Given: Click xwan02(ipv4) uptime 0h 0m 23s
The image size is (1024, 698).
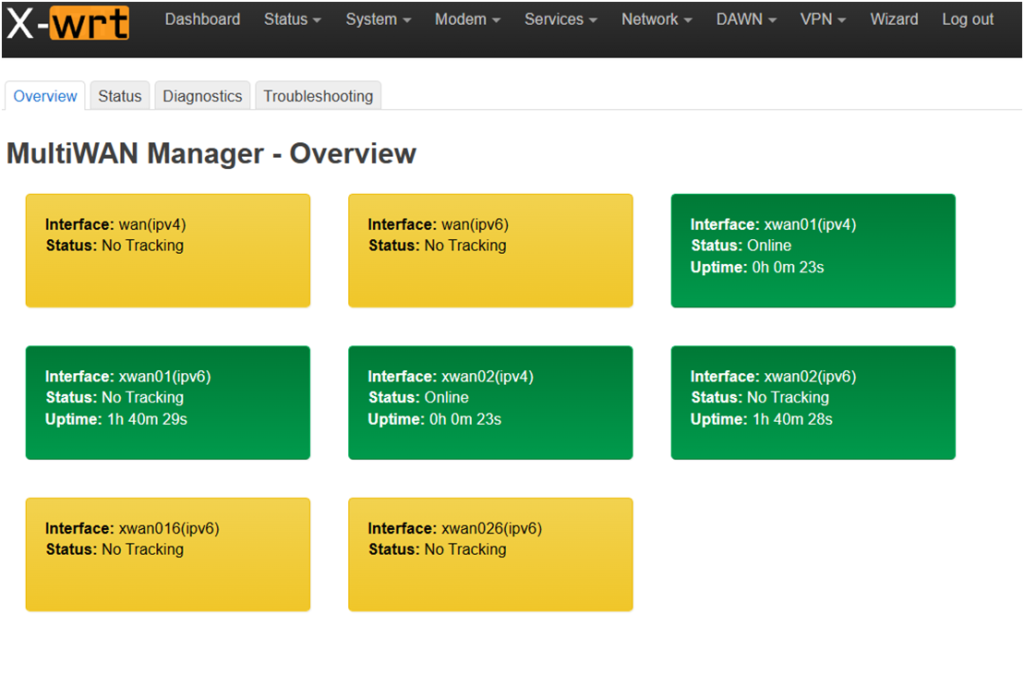Looking at the screenshot, I should (465, 419).
